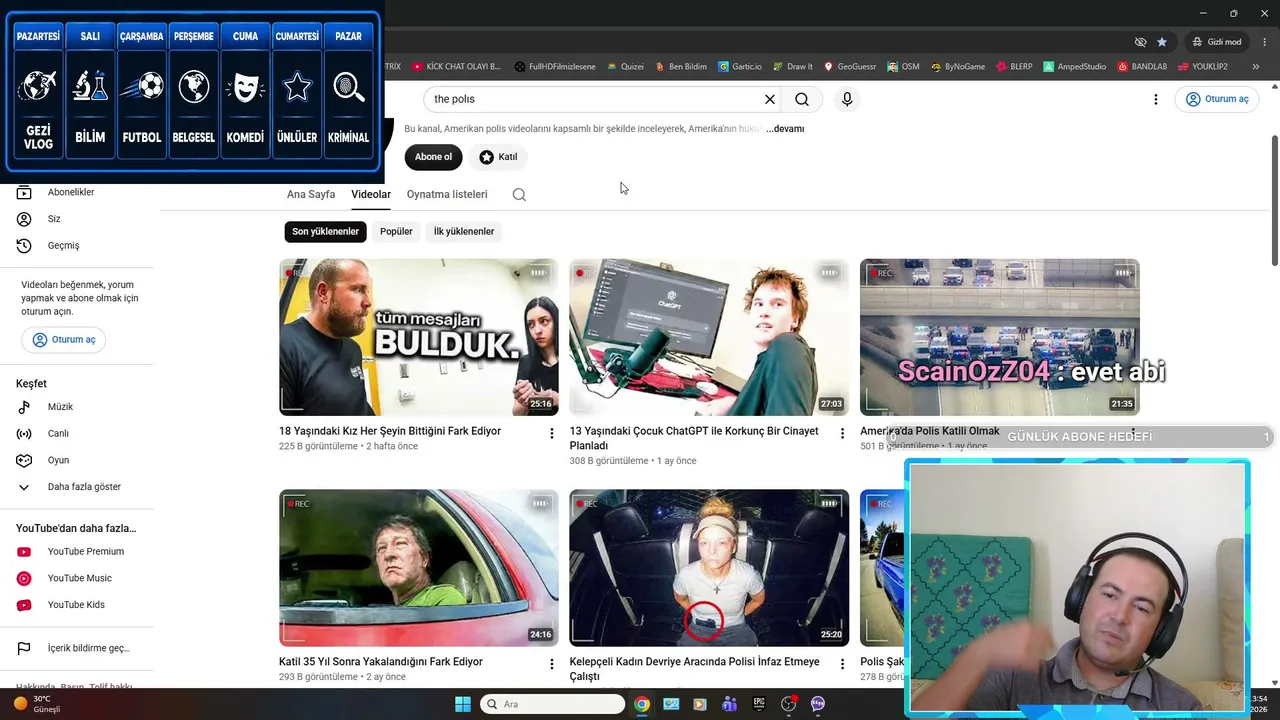Open options for '18 Yaşındaki Kız' video

point(551,433)
